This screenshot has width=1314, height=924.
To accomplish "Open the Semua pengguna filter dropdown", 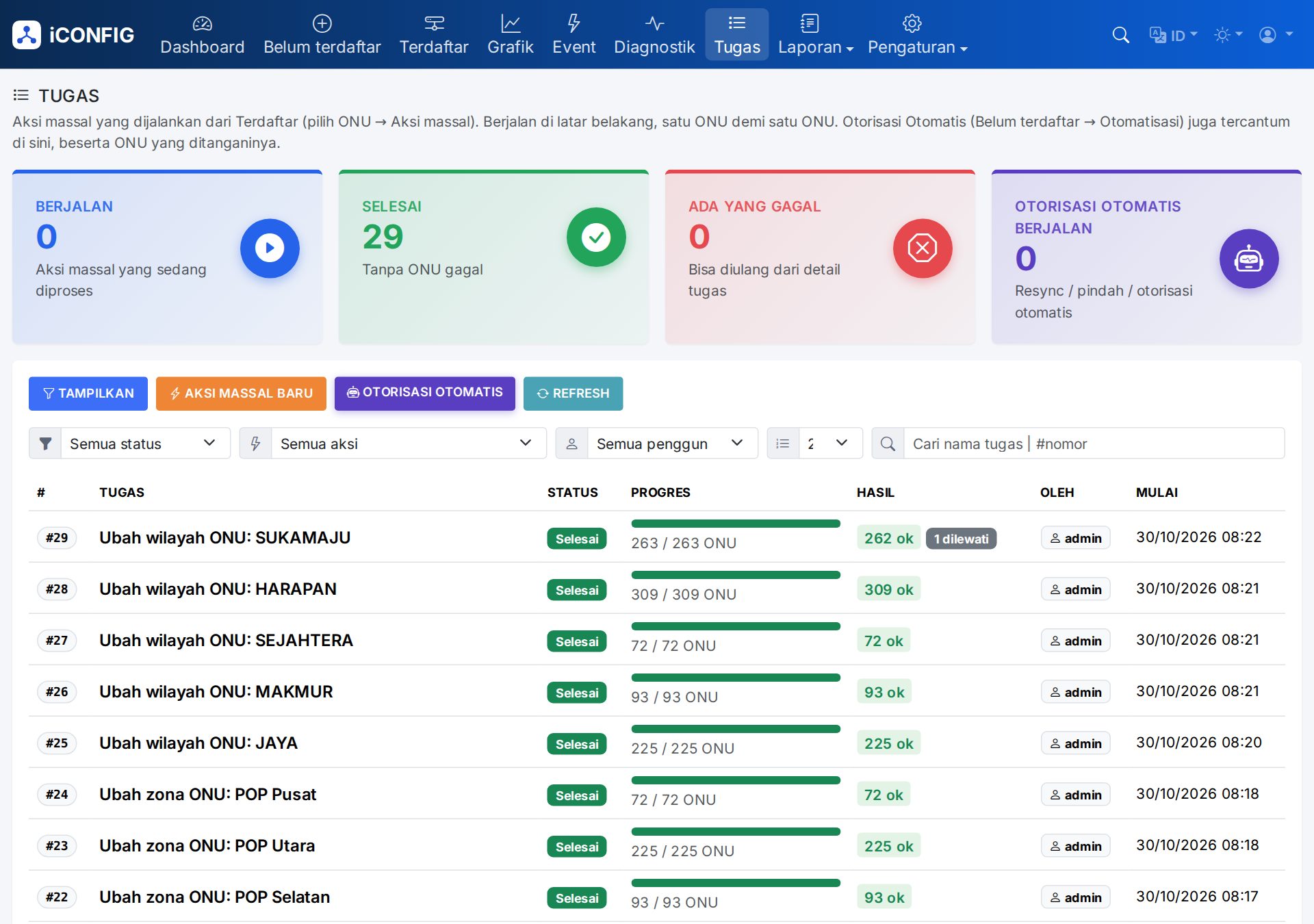I will click(672, 444).
